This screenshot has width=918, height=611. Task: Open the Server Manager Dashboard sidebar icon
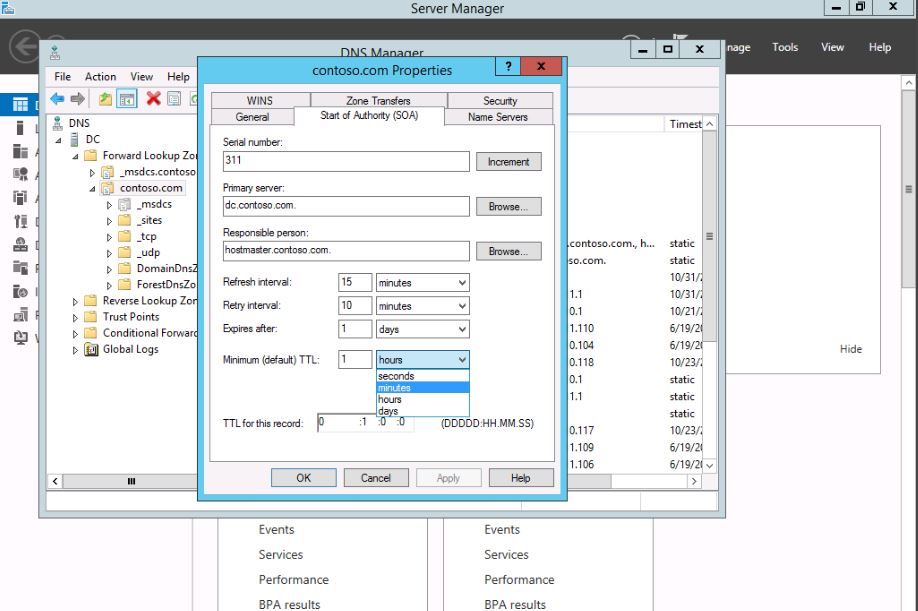click(20, 104)
